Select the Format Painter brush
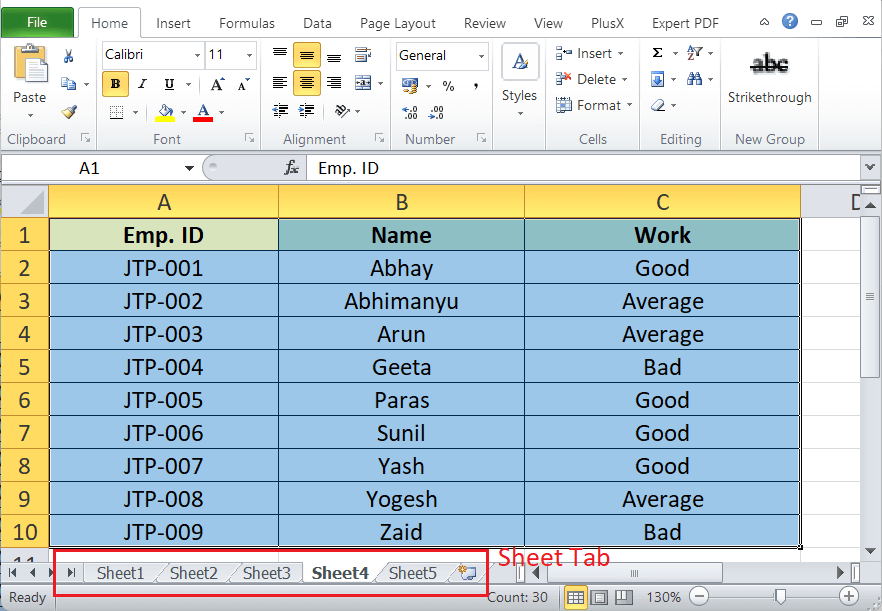Screen dimensions: 882x611 point(69,112)
